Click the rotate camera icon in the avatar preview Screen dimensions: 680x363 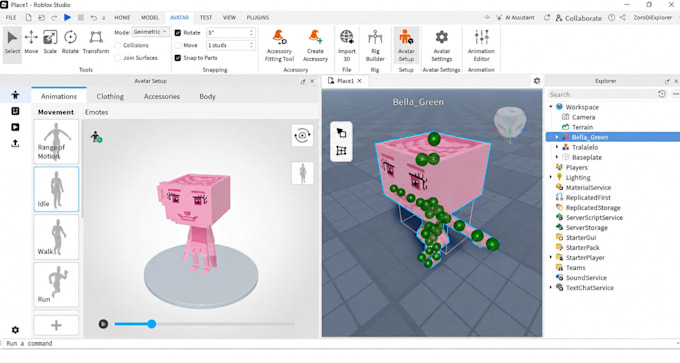point(302,135)
